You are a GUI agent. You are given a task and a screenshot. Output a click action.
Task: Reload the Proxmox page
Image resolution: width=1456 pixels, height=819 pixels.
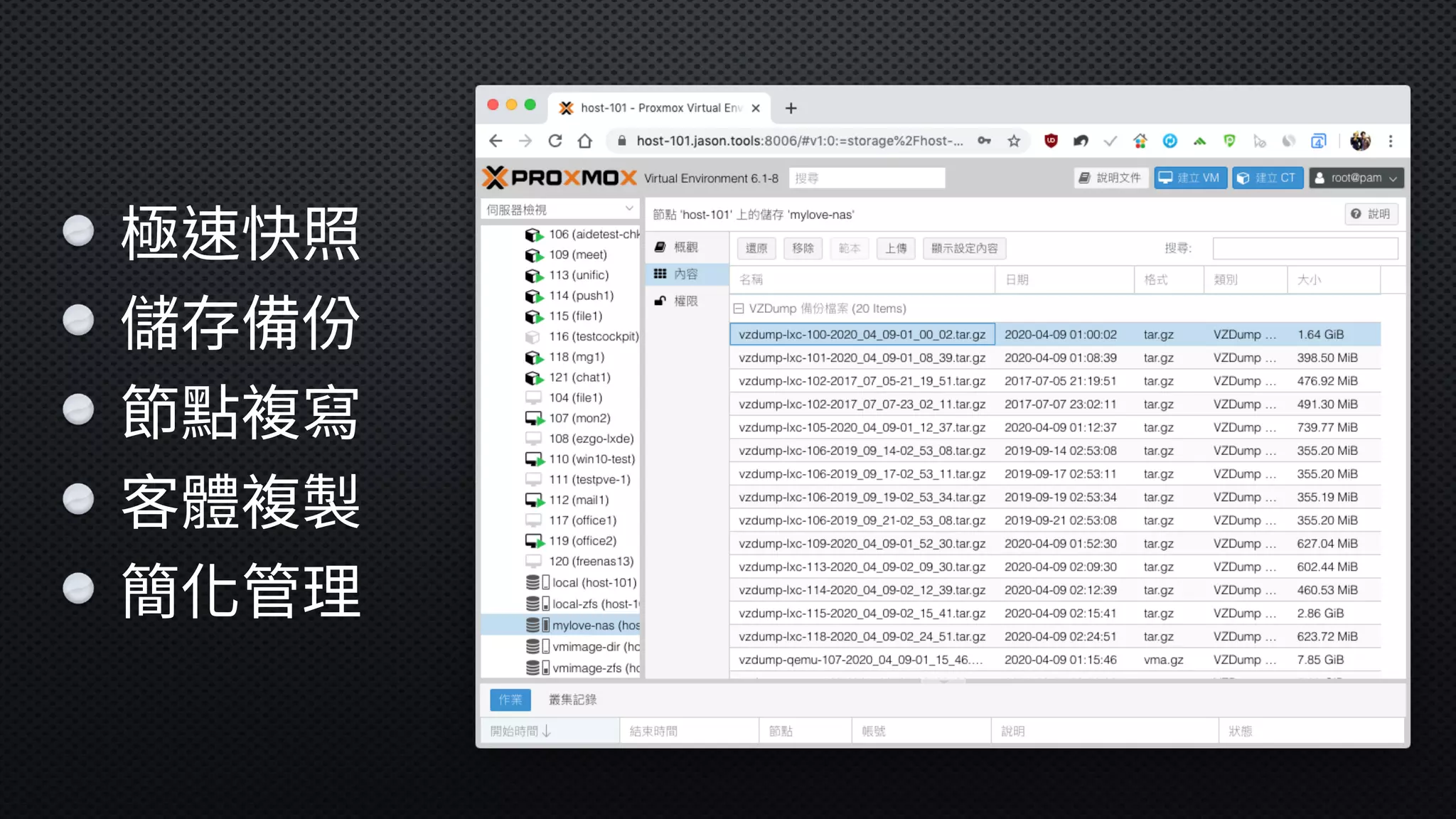pos(555,141)
